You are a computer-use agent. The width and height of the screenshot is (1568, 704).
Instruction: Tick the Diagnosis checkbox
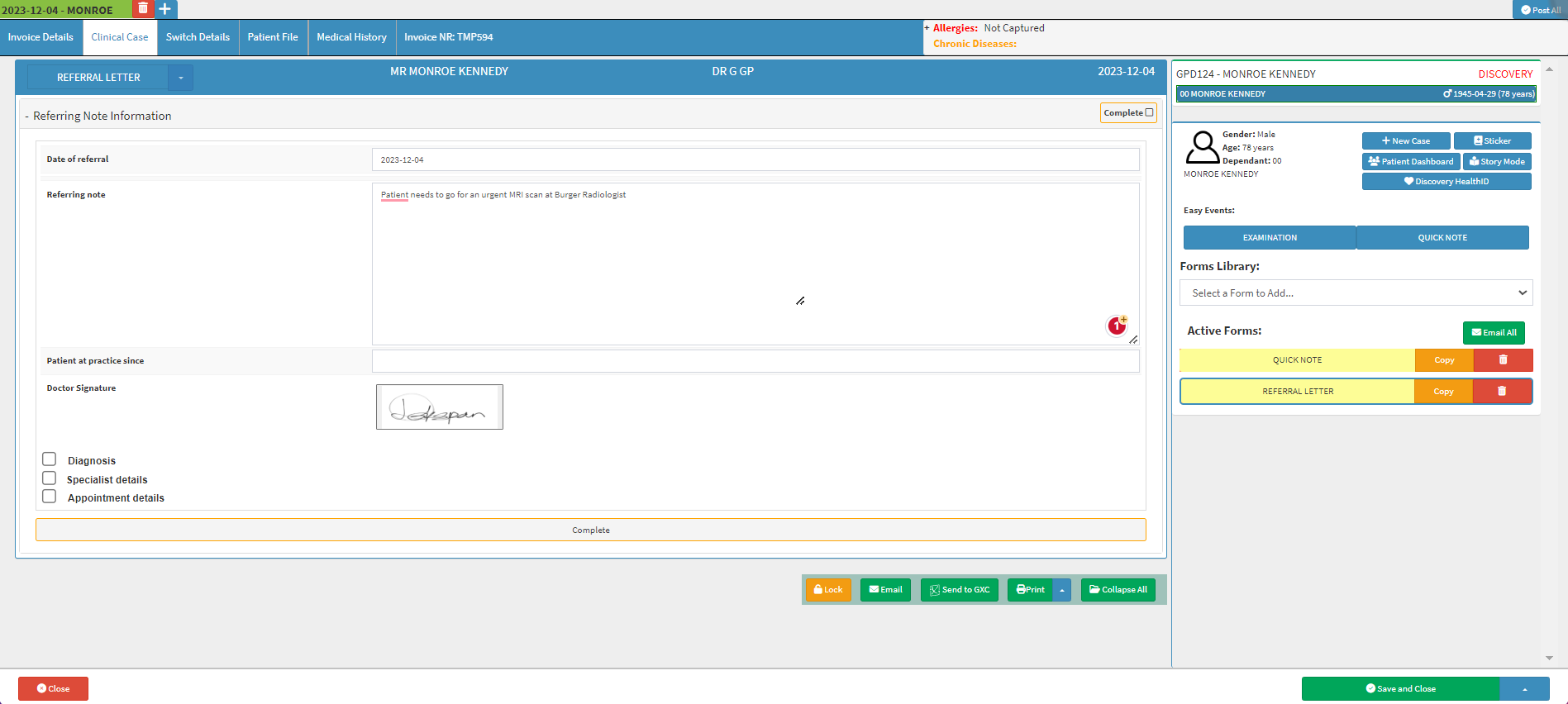click(x=50, y=459)
